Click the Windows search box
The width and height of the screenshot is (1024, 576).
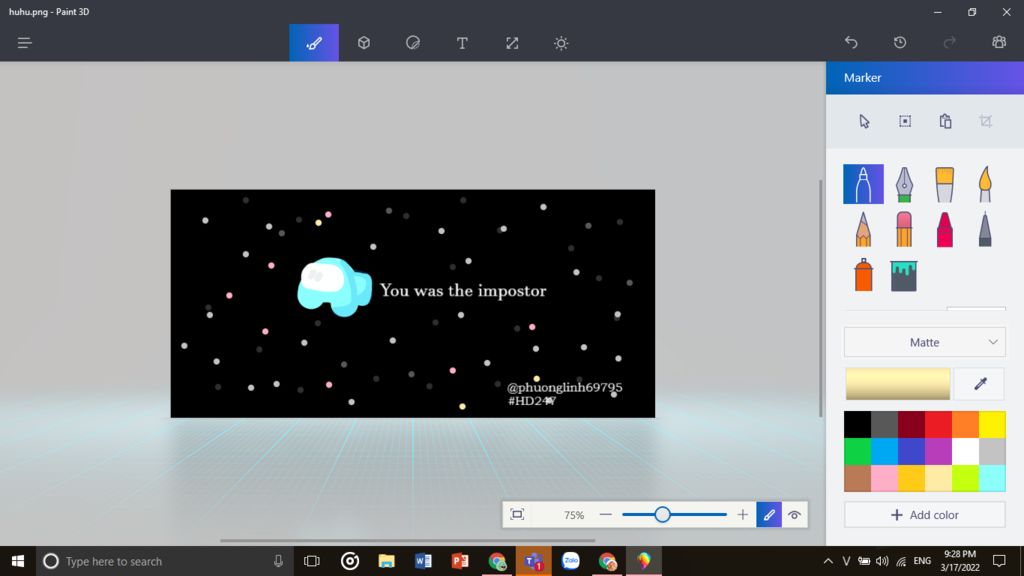coord(163,561)
